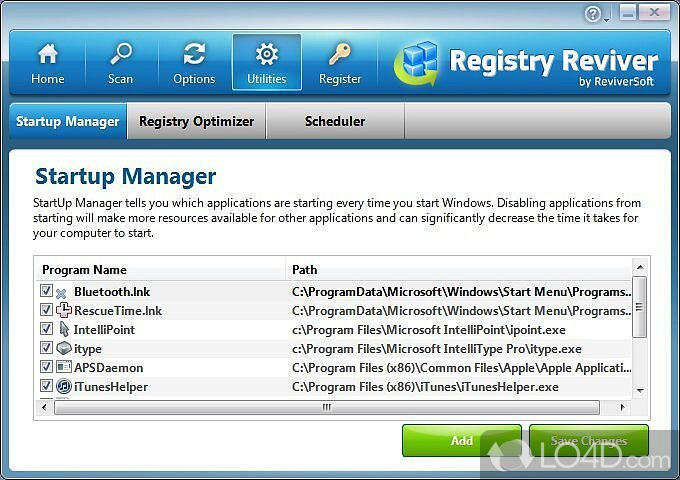This screenshot has height=480, width=680.
Task: Open the Register key section
Action: (340, 63)
